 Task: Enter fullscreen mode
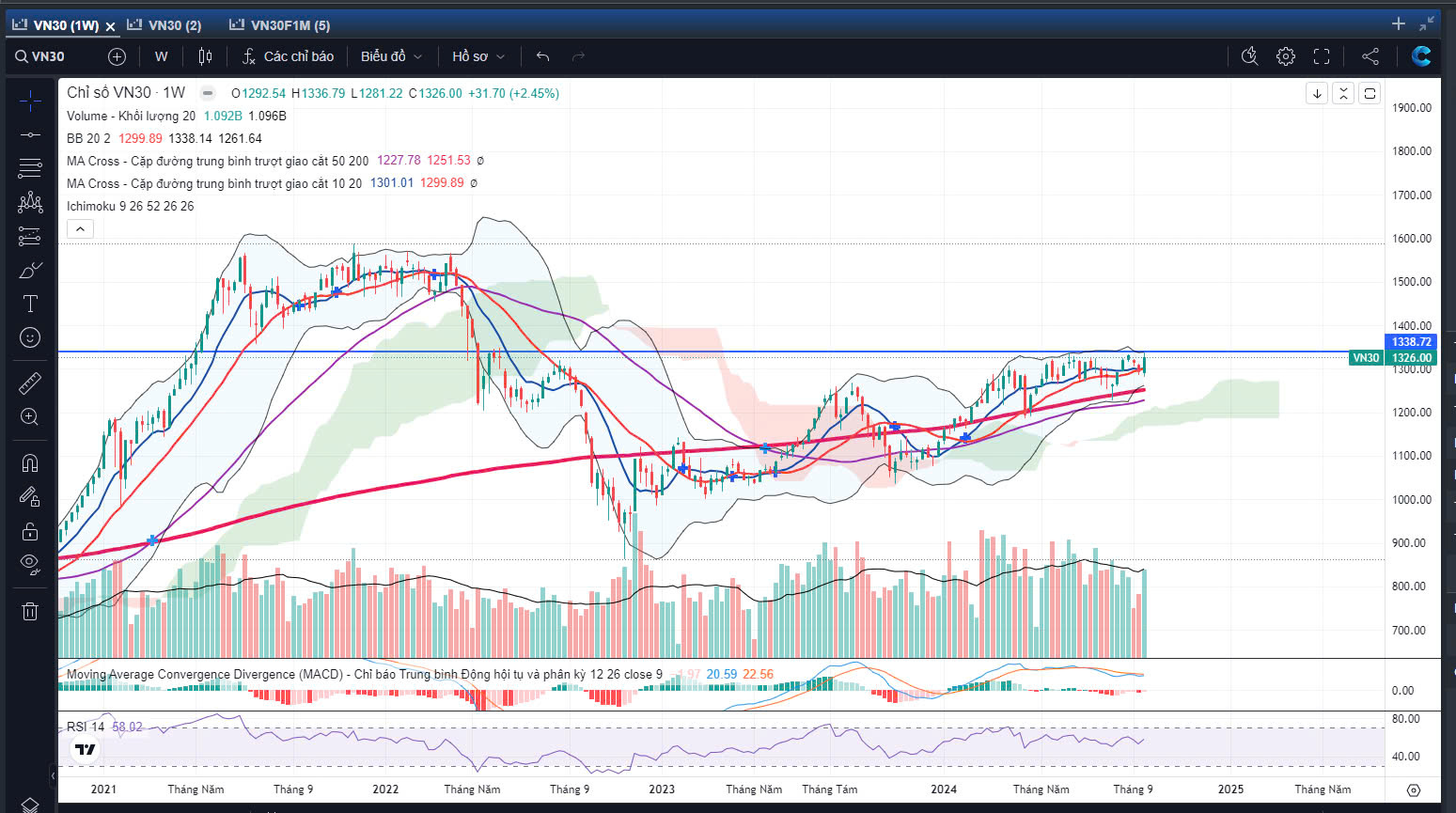point(1322,56)
